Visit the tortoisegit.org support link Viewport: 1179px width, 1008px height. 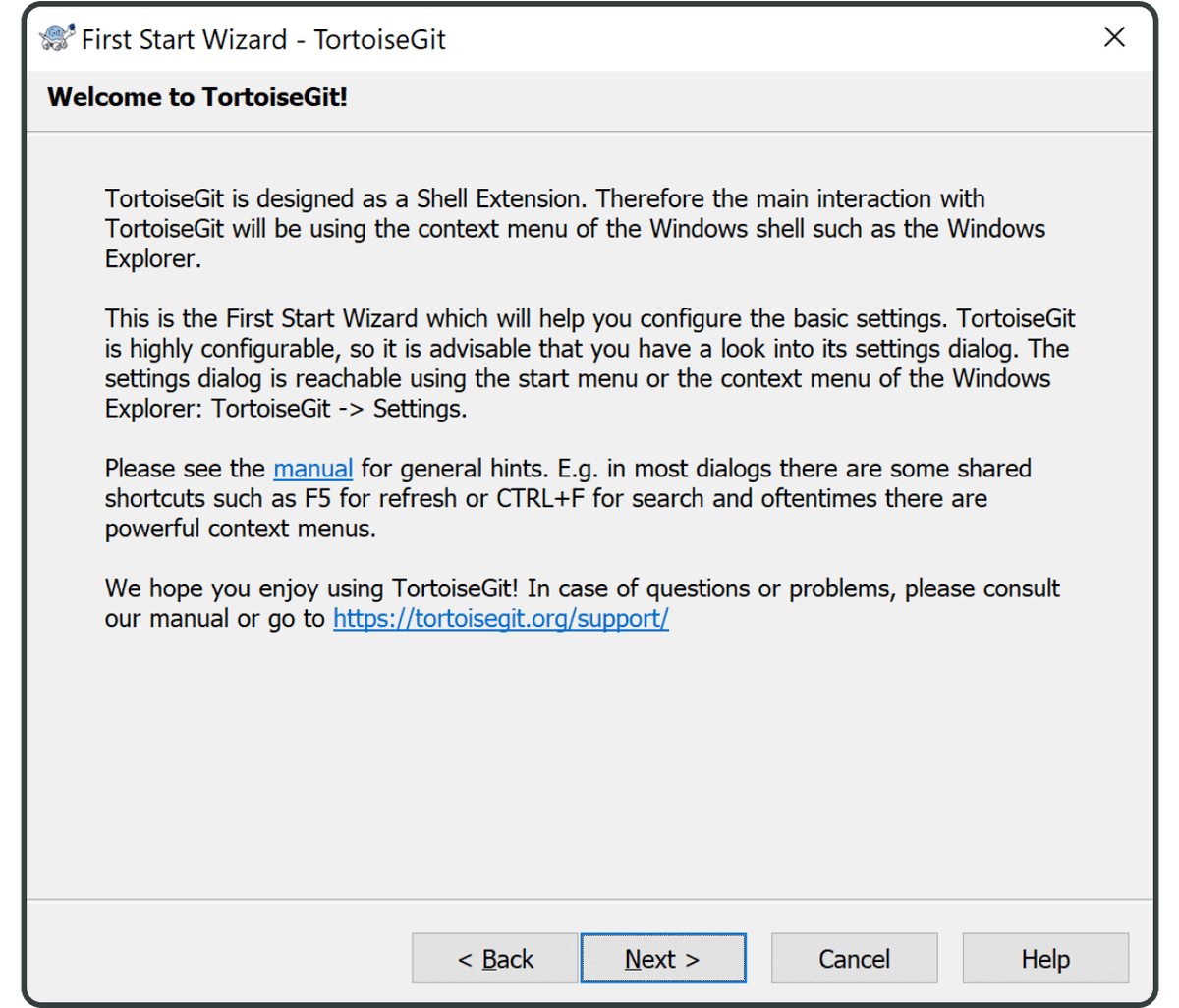501,618
